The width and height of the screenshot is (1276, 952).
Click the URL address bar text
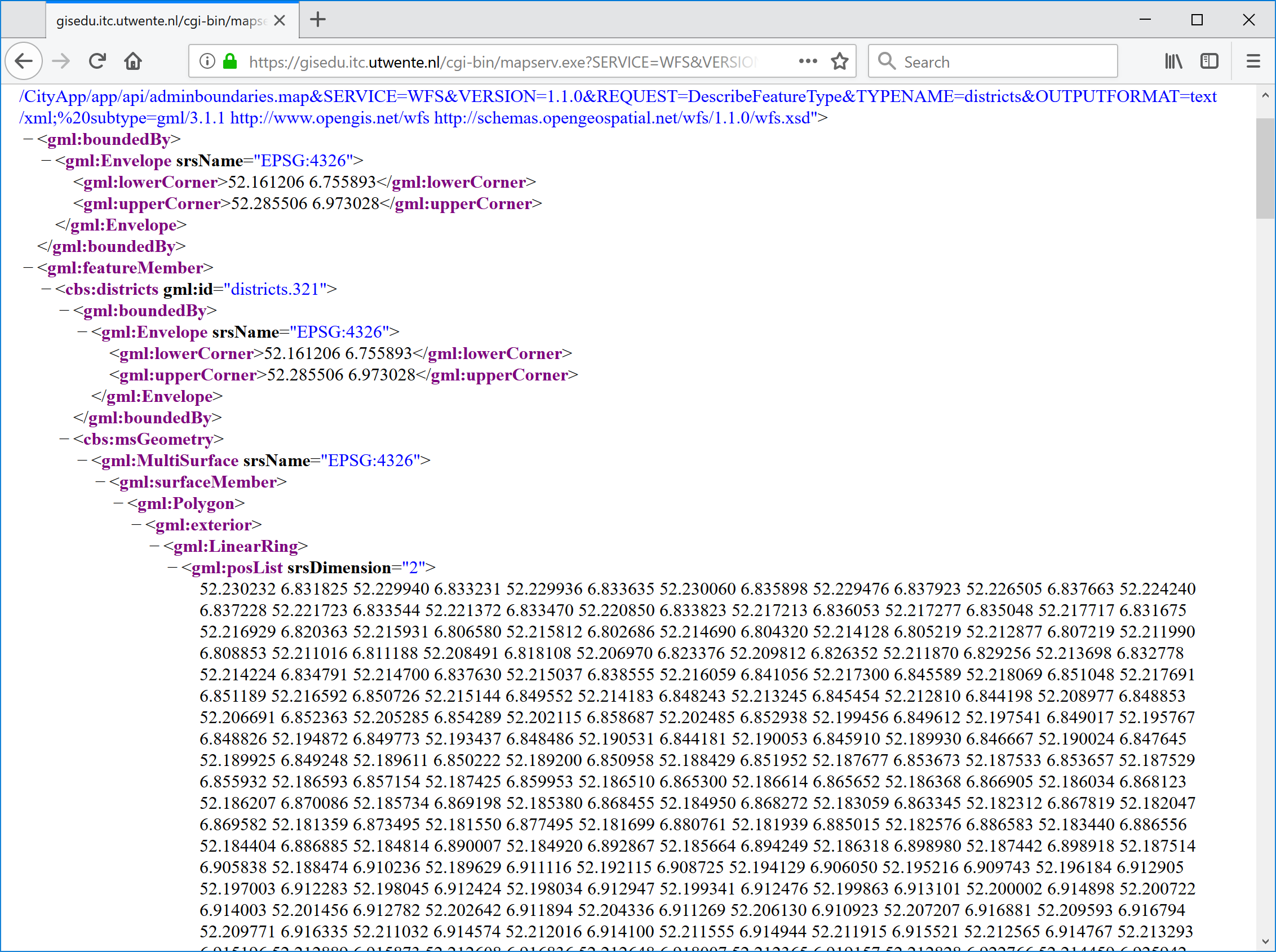point(501,61)
